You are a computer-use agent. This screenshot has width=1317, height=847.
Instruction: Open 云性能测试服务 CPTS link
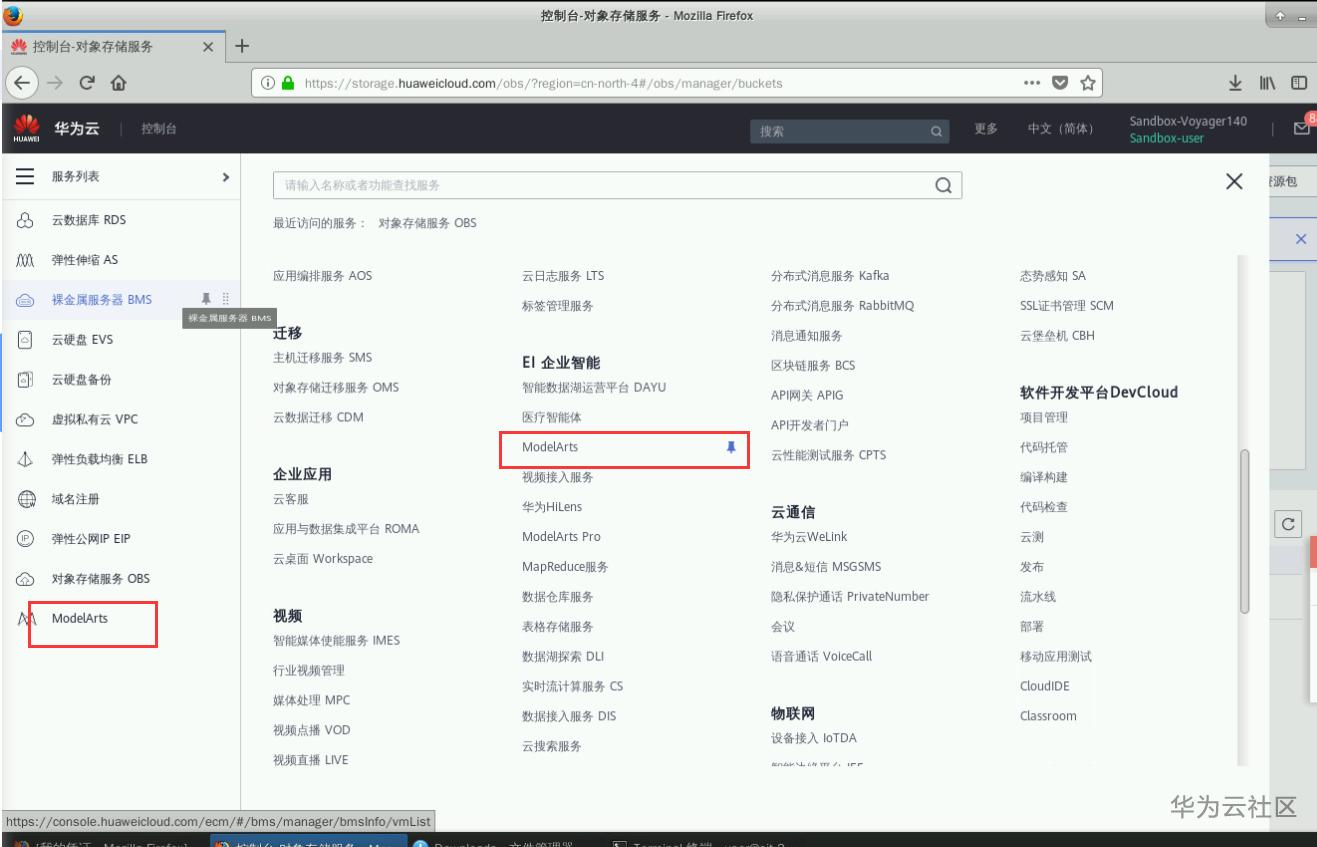point(829,455)
